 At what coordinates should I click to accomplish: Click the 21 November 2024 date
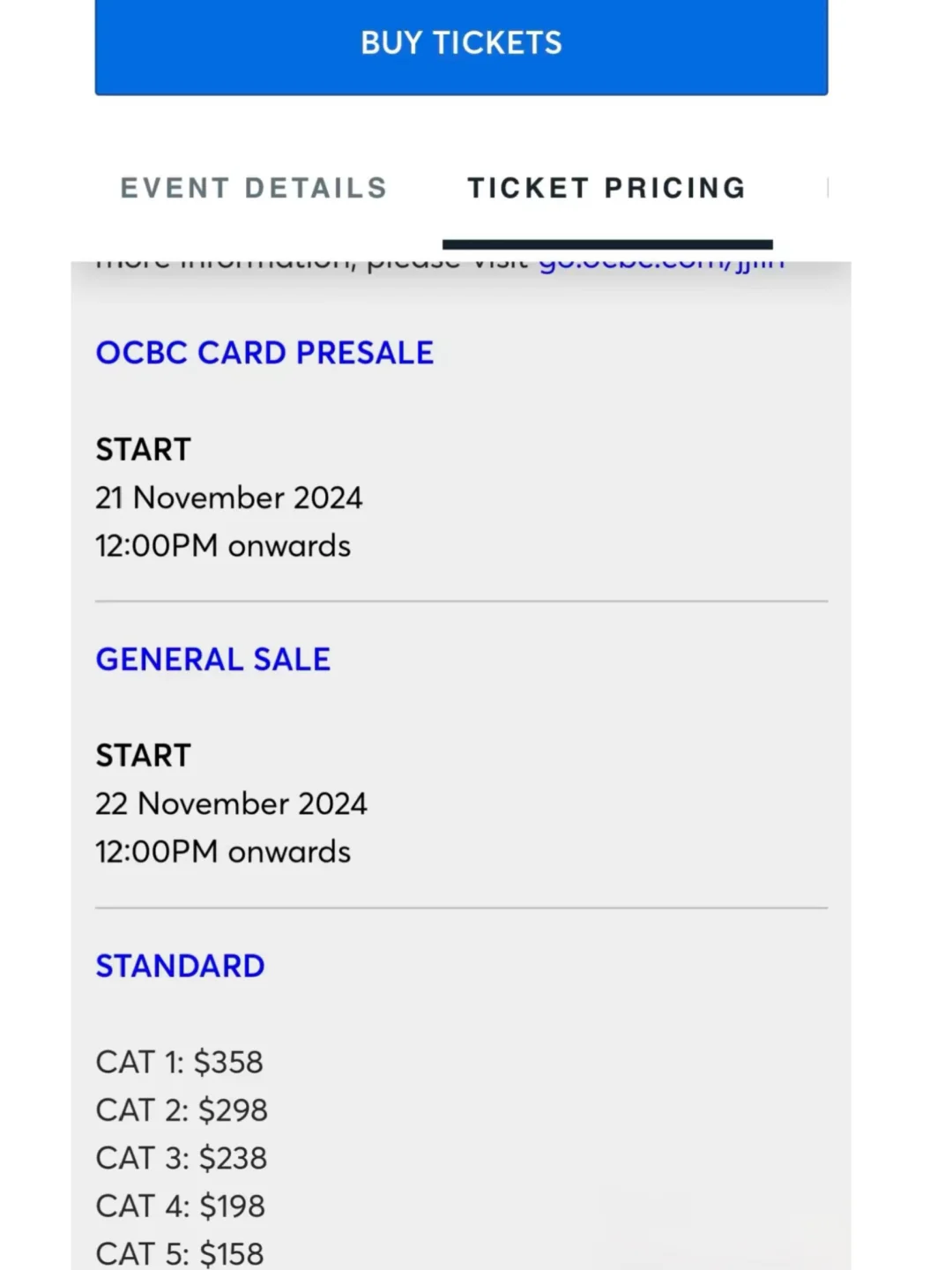click(x=228, y=498)
